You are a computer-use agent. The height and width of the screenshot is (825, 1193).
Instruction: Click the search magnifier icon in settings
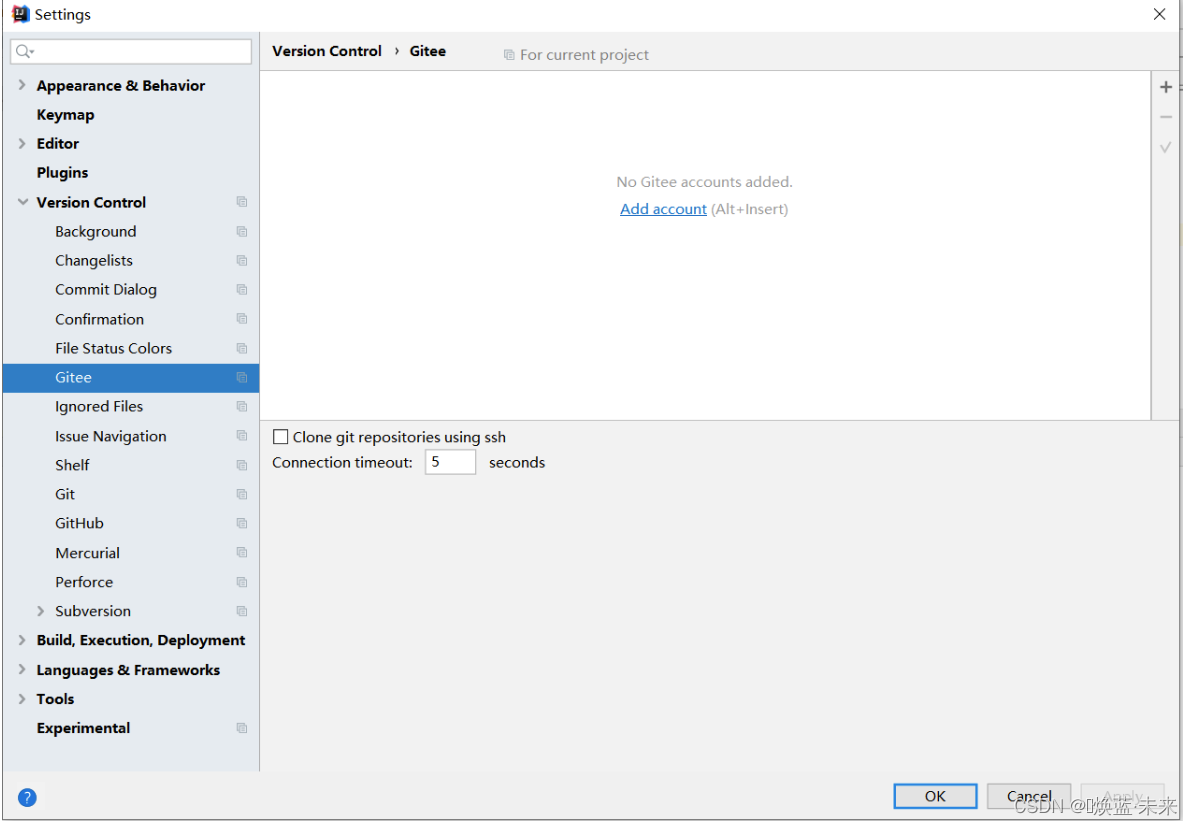tap(24, 51)
